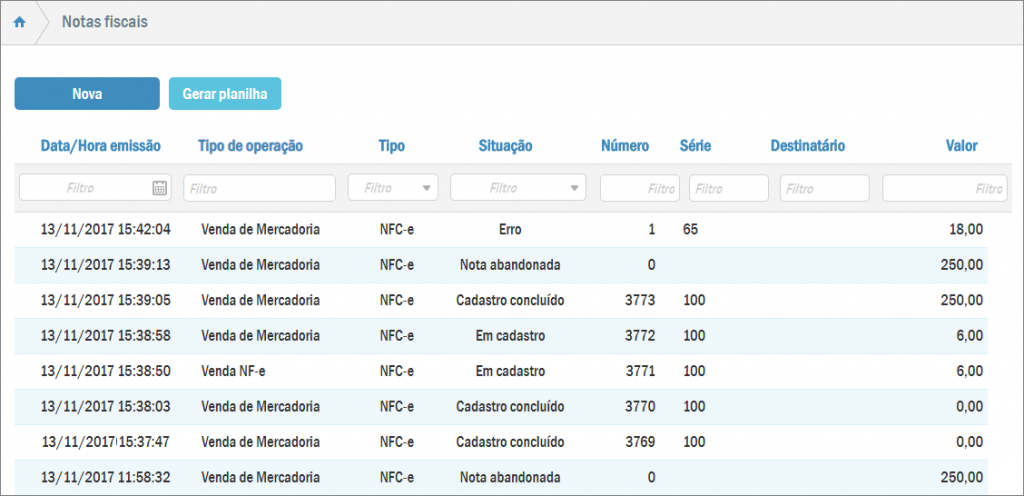Focus the Série filter input
1024x496 pixels.
tap(728, 188)
